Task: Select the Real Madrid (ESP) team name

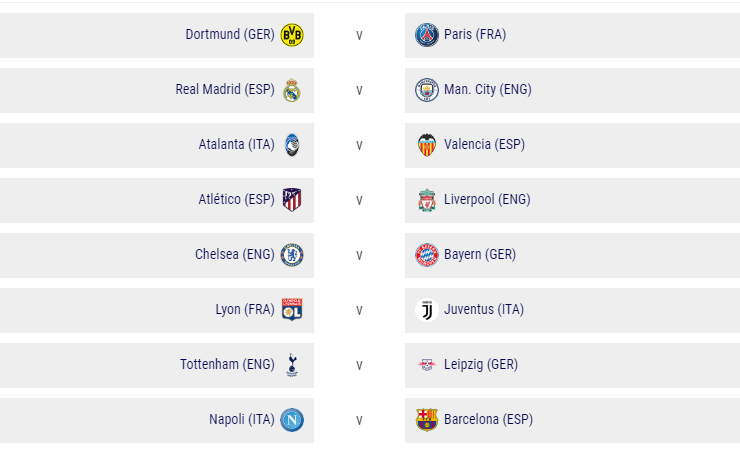Action: pyautogui.click(x=225, y=90)
